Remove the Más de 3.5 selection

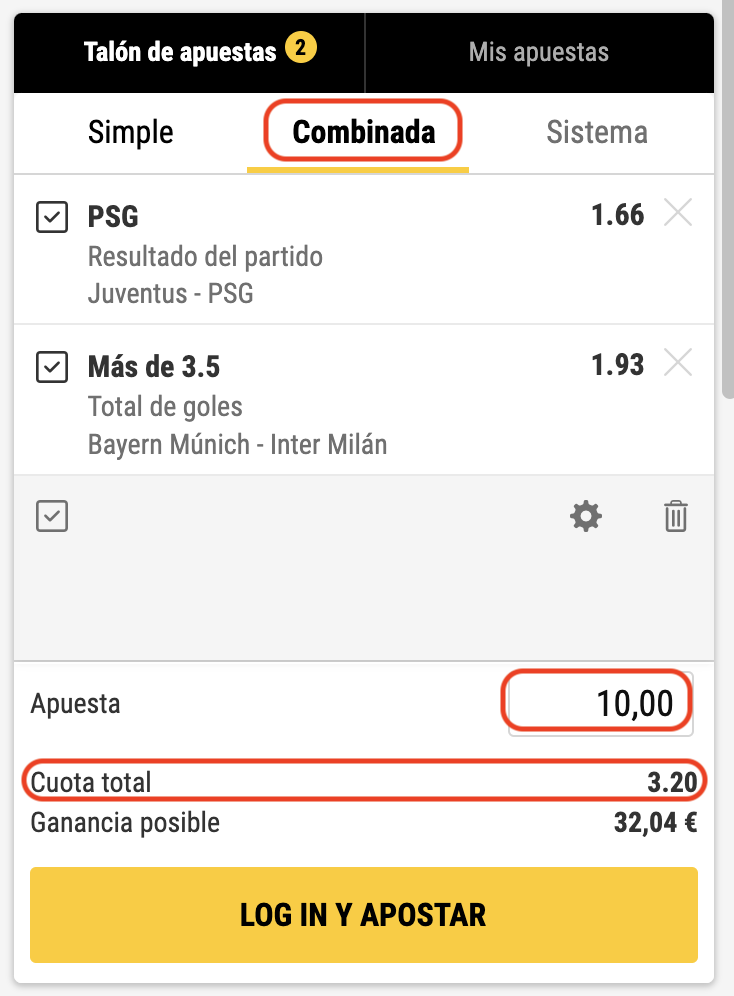click(x=678, y=363)
